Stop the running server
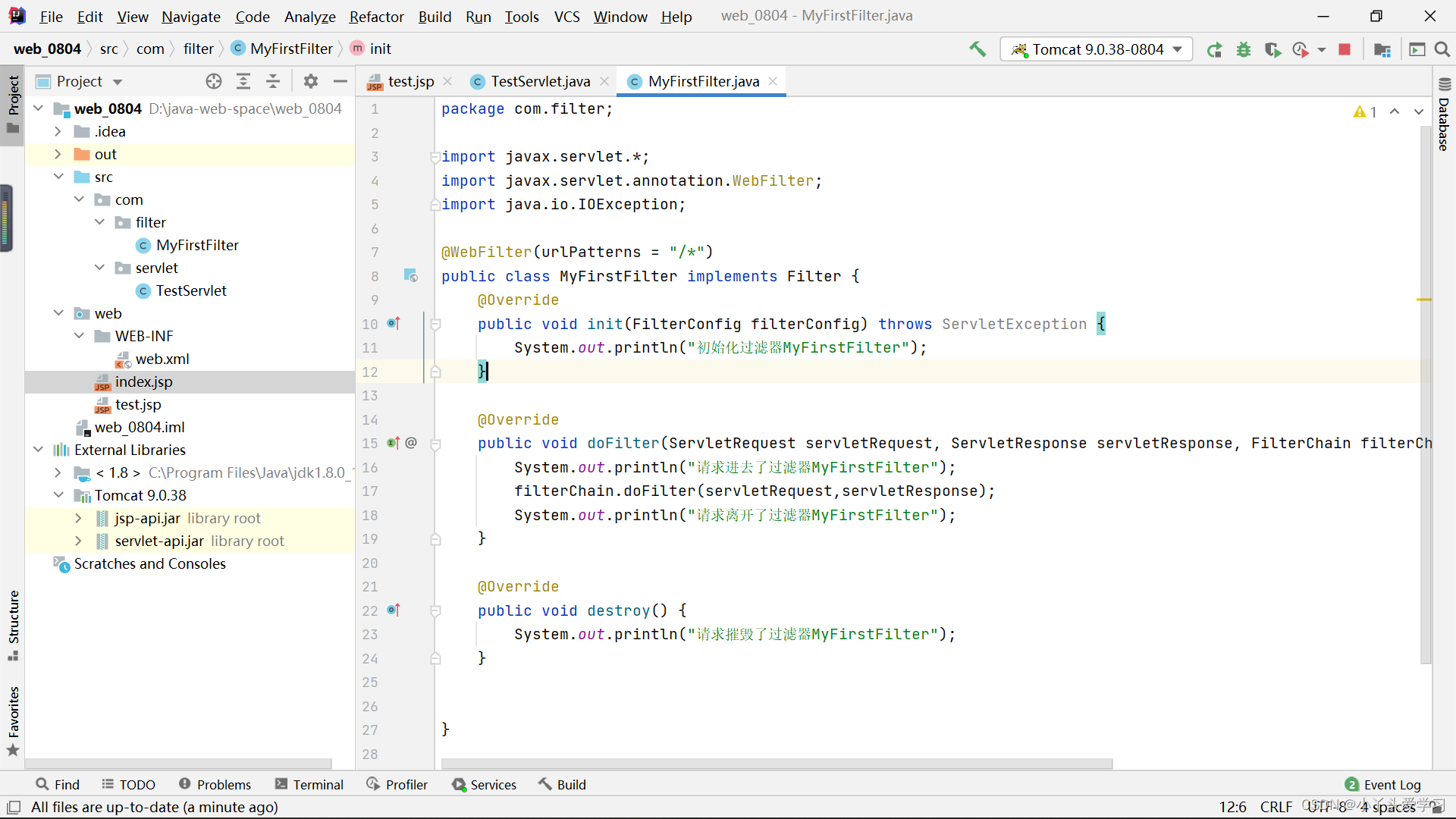 [1345, 49]
